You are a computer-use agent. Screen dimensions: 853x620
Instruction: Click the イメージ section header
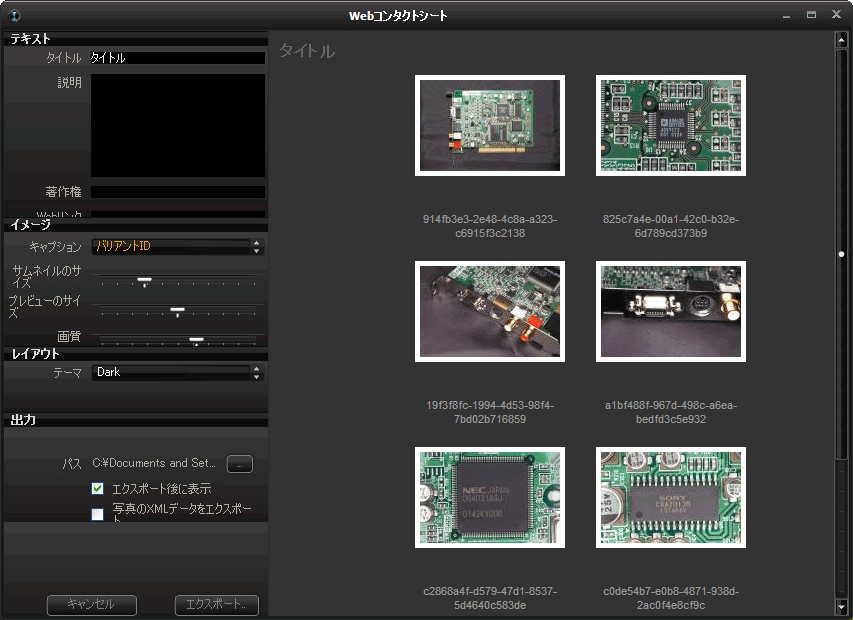[136, 225]
